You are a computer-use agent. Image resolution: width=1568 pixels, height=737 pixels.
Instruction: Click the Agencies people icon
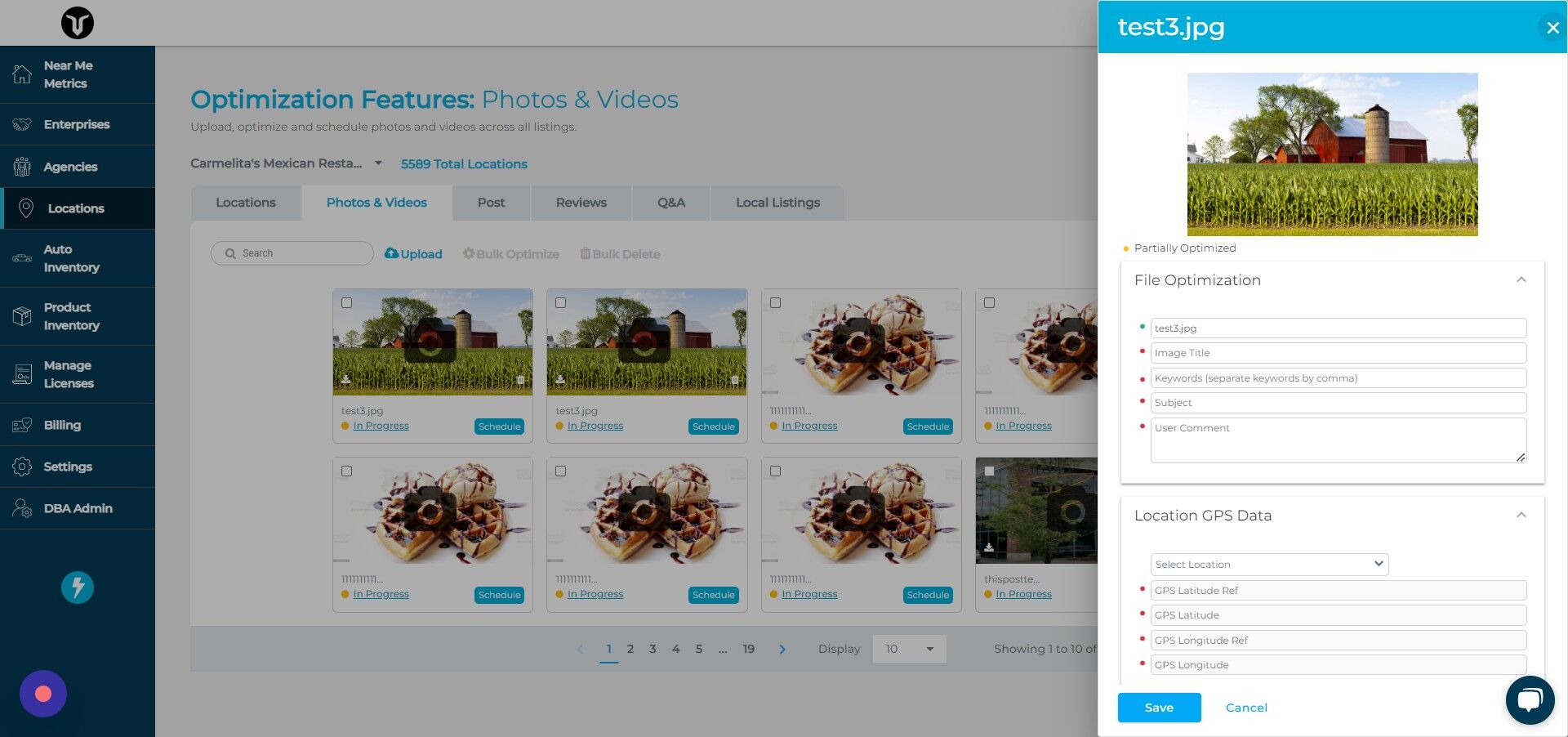[x=22, y=167]
